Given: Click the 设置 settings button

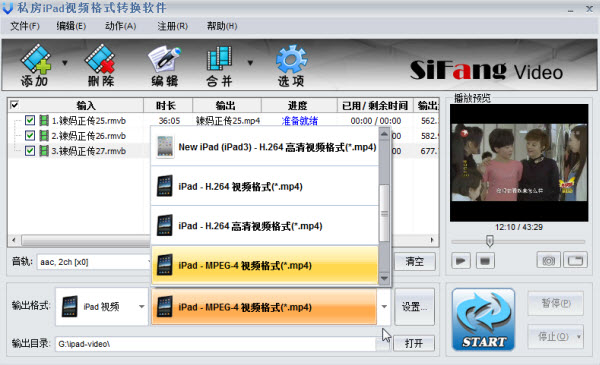Looking at the screenshot, I should click(414, 307).
